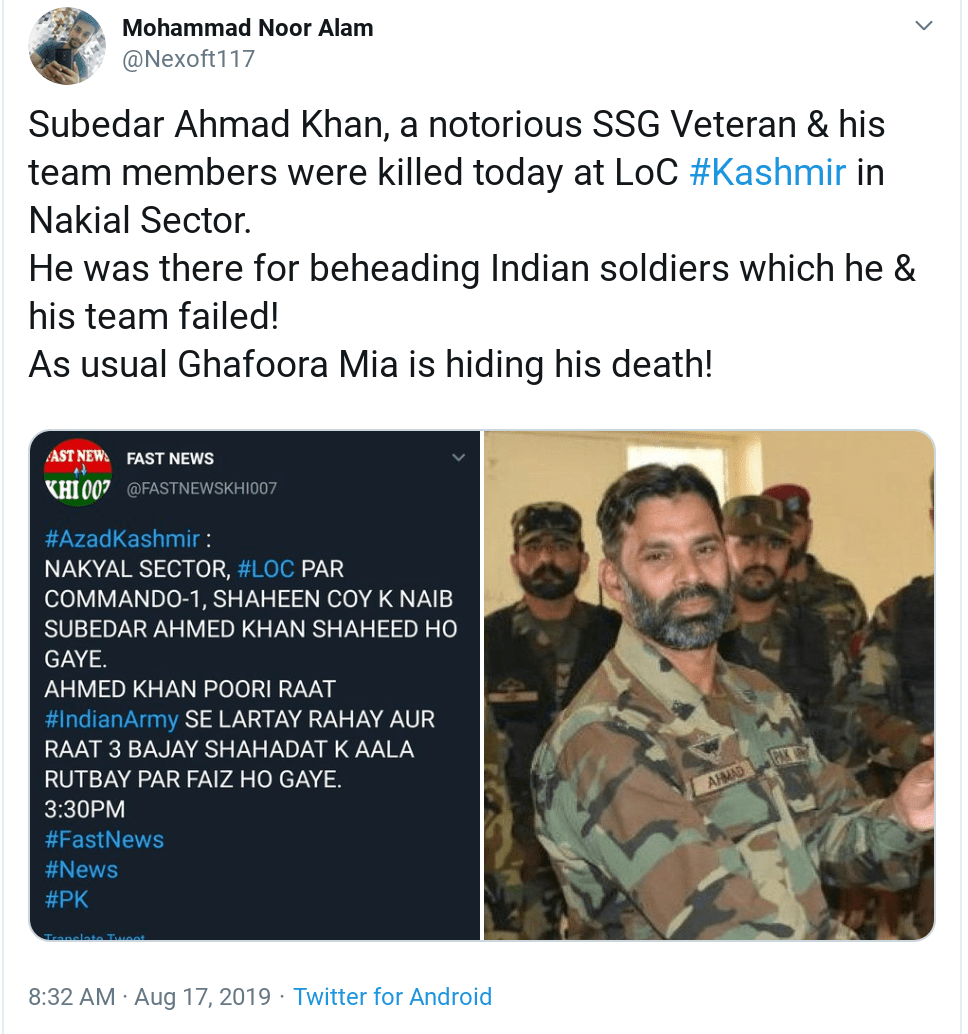Click the partially visible Translate Tweet link

click(95, 937)
